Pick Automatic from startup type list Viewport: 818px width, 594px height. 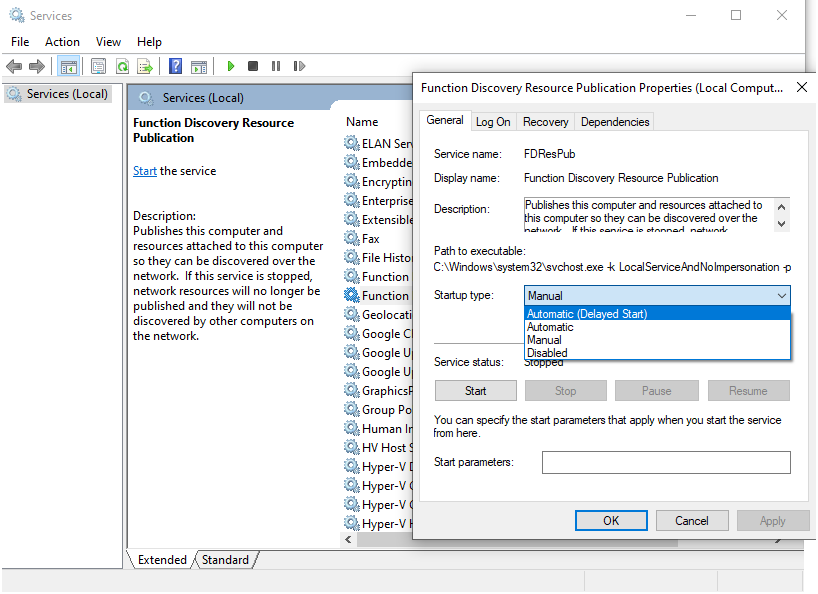click(551, 327)
